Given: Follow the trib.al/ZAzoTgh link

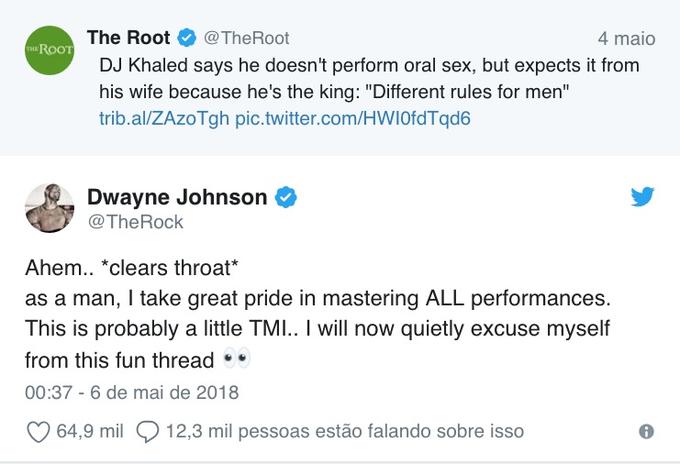Looking at the screenshot, I should [x=164, y=117].
